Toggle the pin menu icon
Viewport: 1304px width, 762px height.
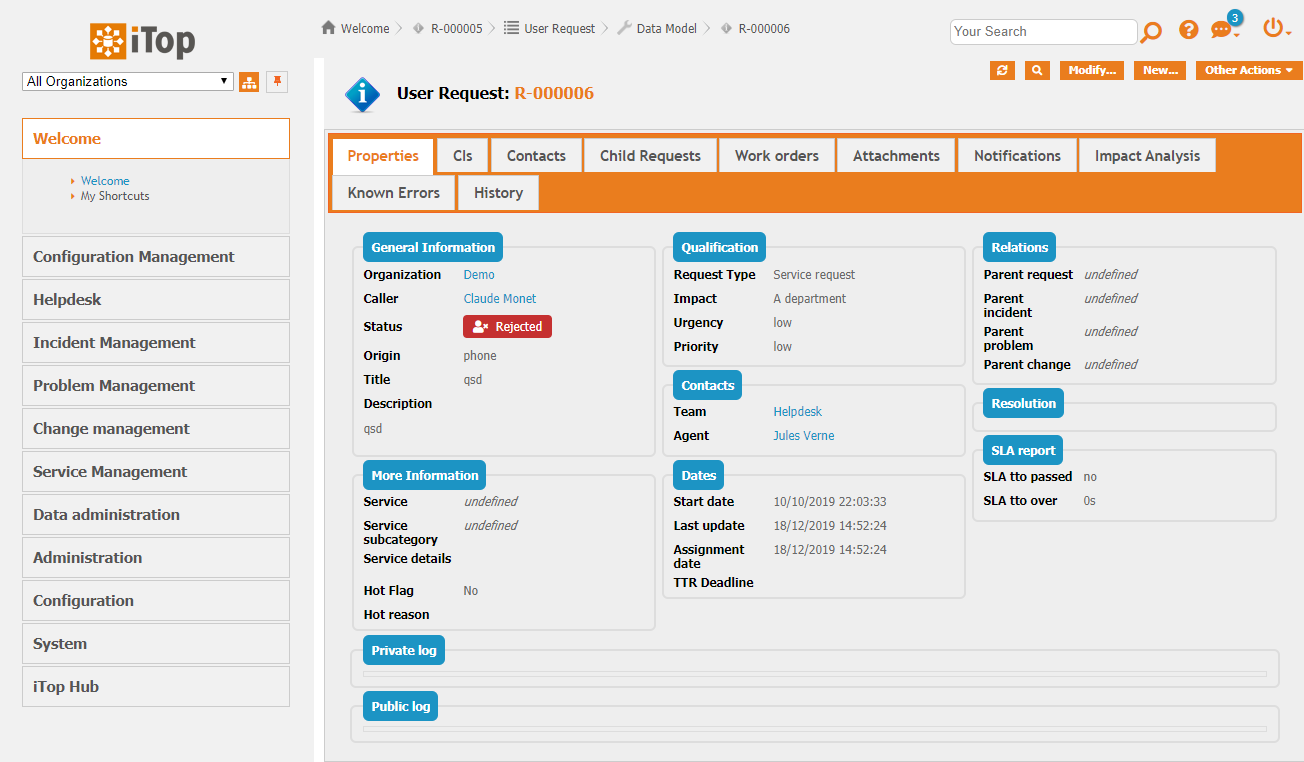pyautogui.click(x=277, y=82)
